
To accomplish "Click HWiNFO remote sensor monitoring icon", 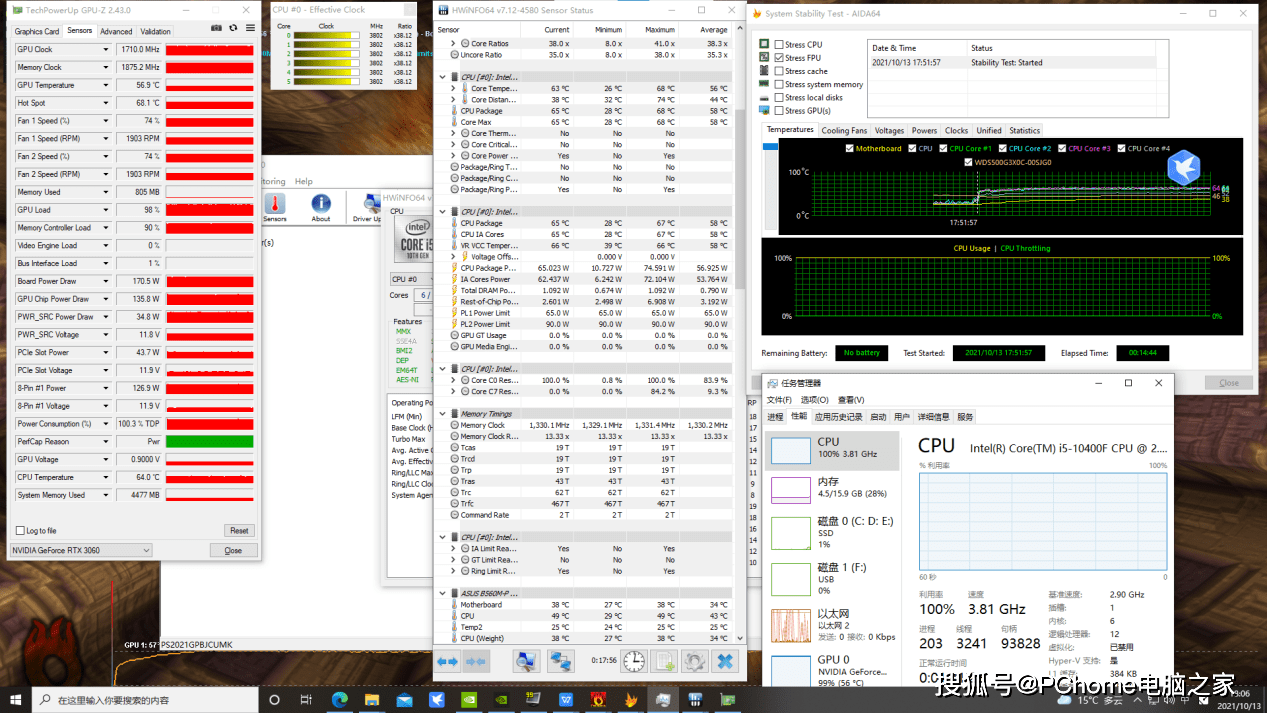I will 563,660.
